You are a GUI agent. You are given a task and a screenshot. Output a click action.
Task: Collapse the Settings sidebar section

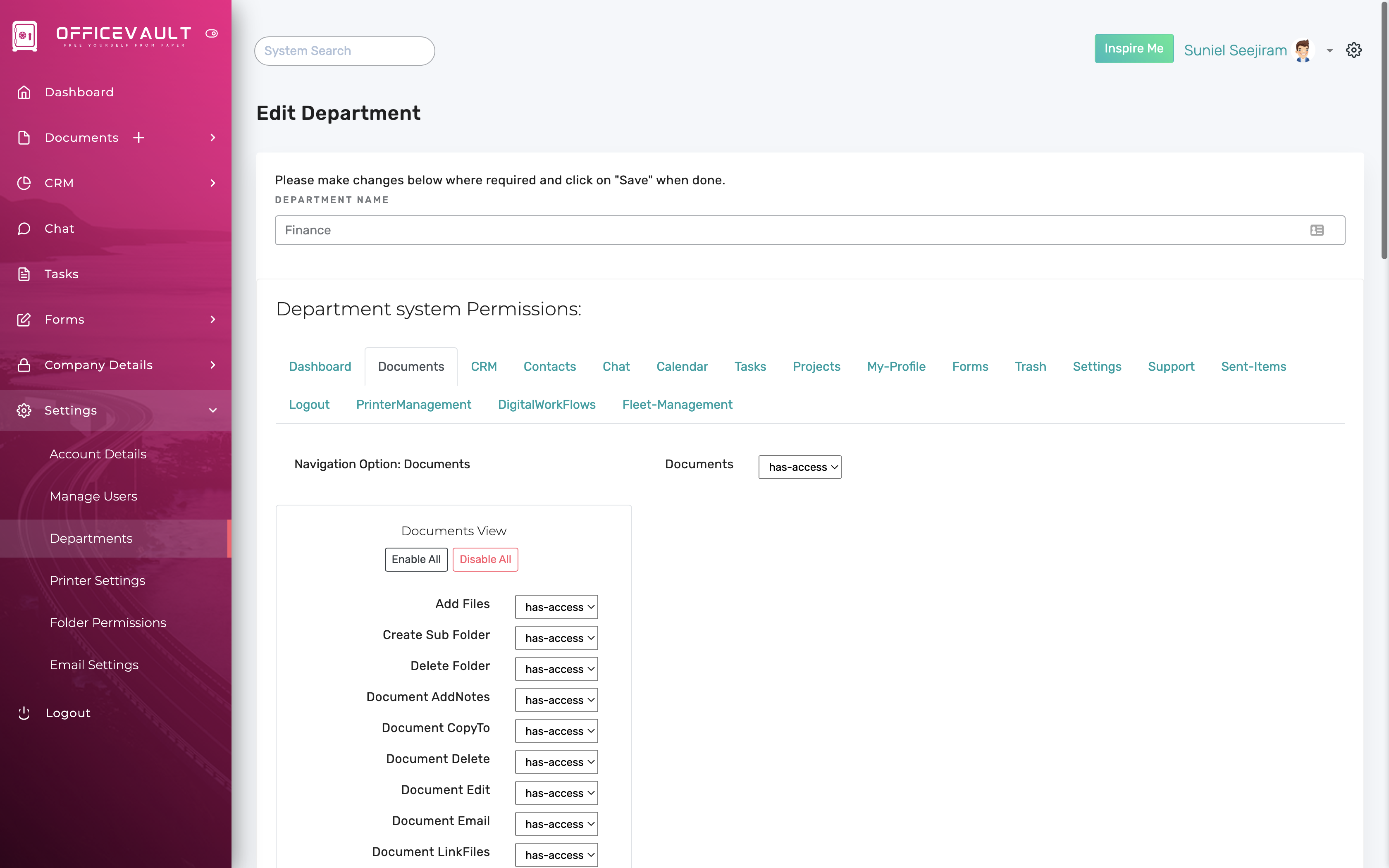213,410
